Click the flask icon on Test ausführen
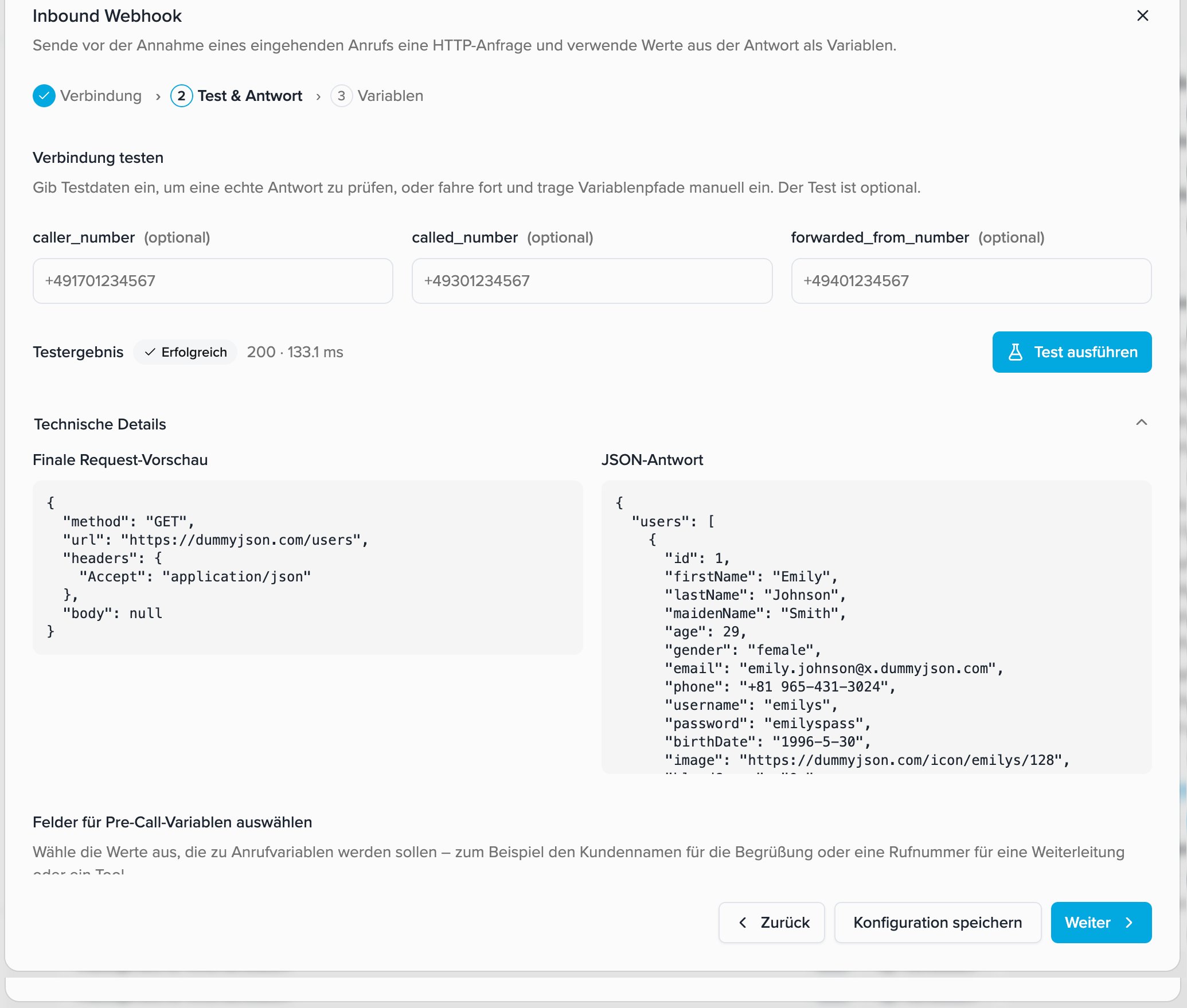Viewport: 1187px width, 1008px height. click(1015, 352)
